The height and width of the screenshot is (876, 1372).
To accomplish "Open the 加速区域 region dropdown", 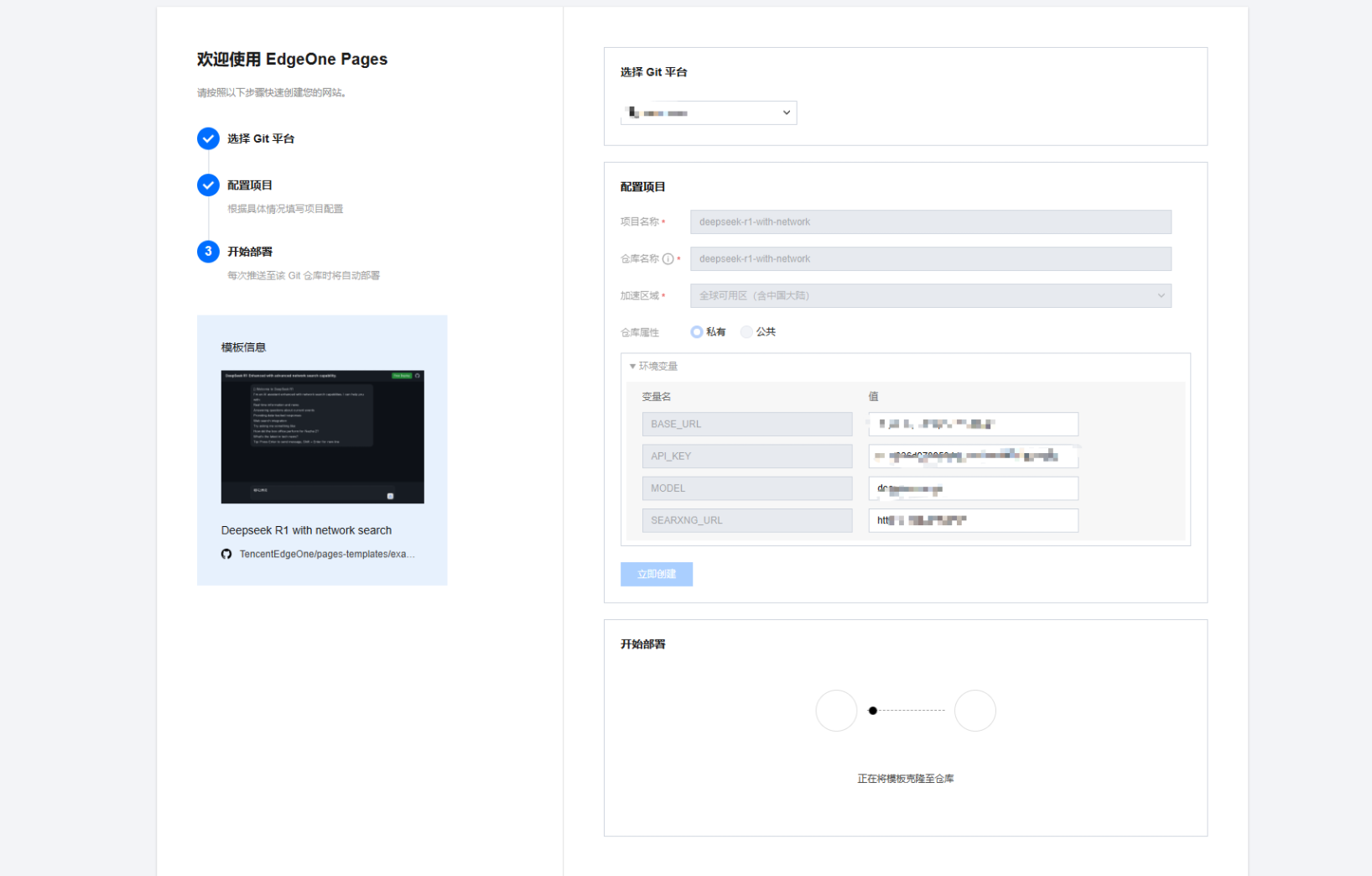I will point(931,295).
